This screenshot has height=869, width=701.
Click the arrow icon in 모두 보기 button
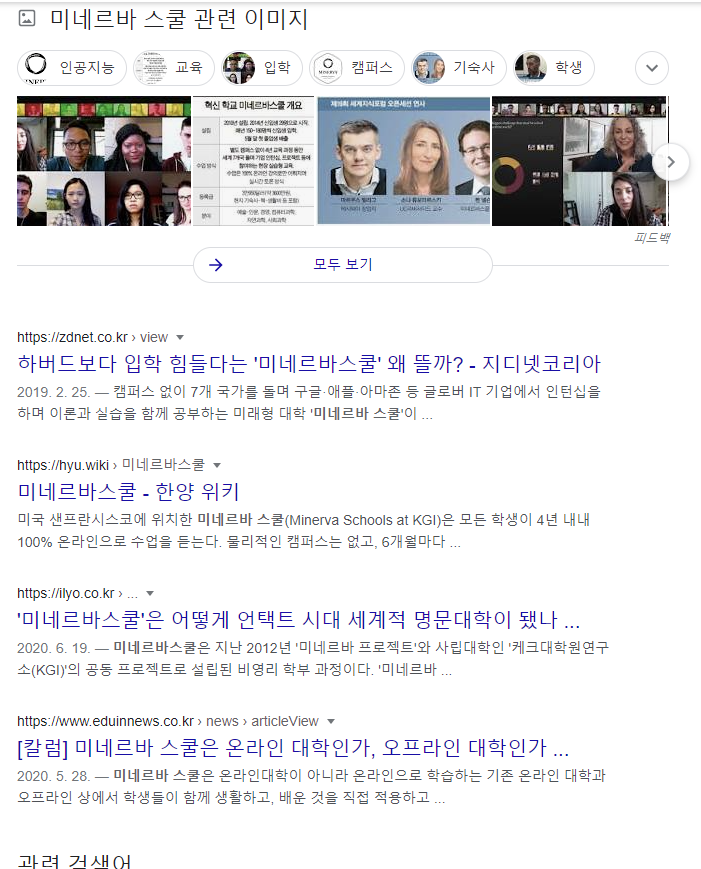(x=216, y=265)
